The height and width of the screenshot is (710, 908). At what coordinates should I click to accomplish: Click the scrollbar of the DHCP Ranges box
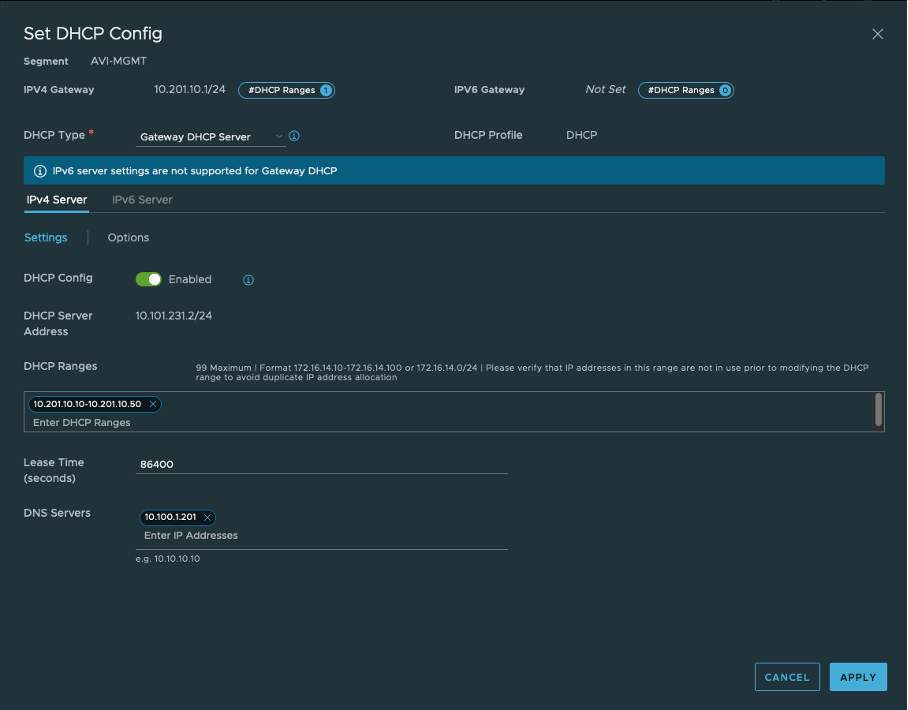[x=879, y=411]
